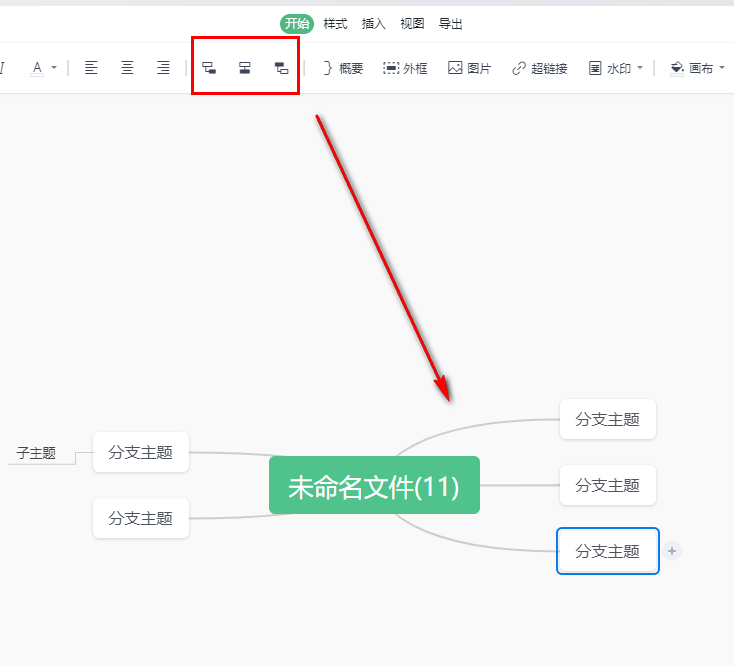Click the plus button beside selected node

tap(672, 551)
